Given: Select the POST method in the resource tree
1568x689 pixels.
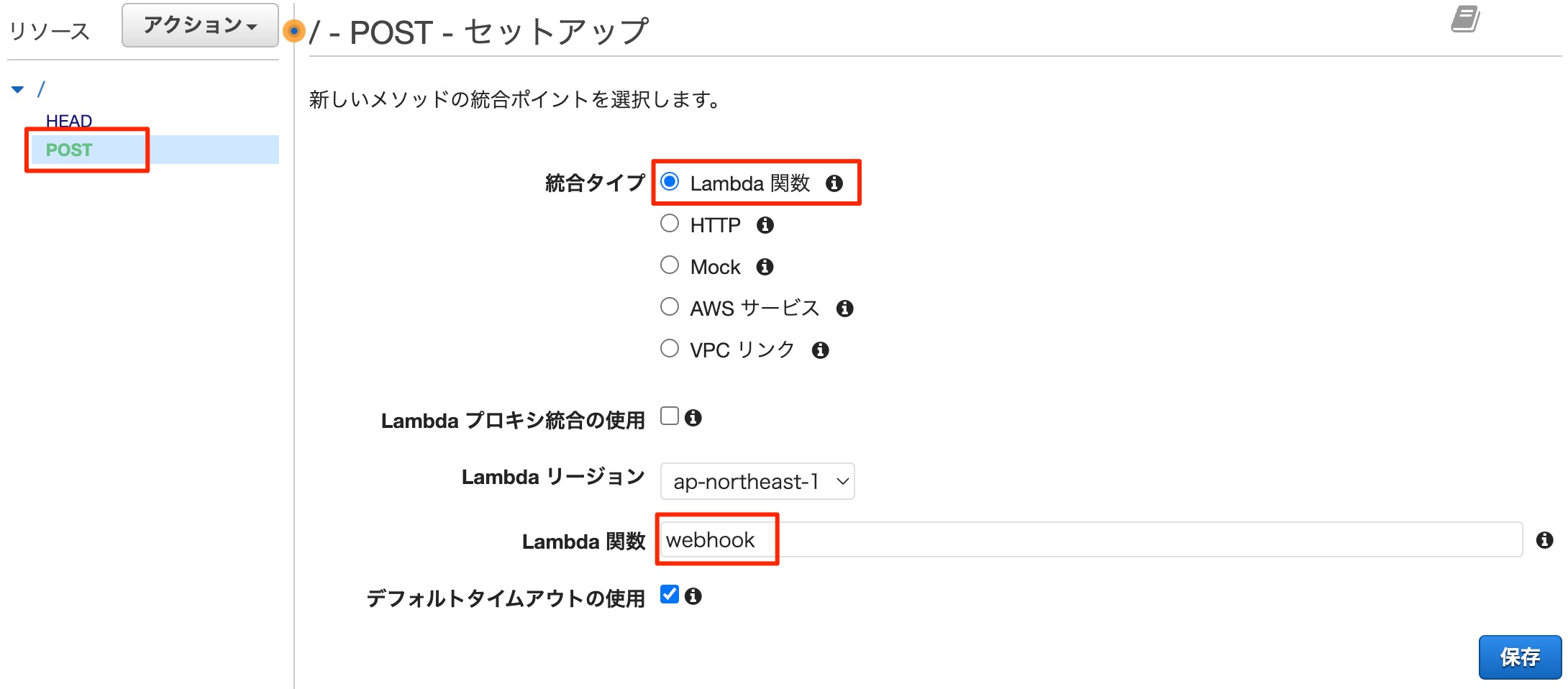Looking at the screenshot, I should coord(68,150).
